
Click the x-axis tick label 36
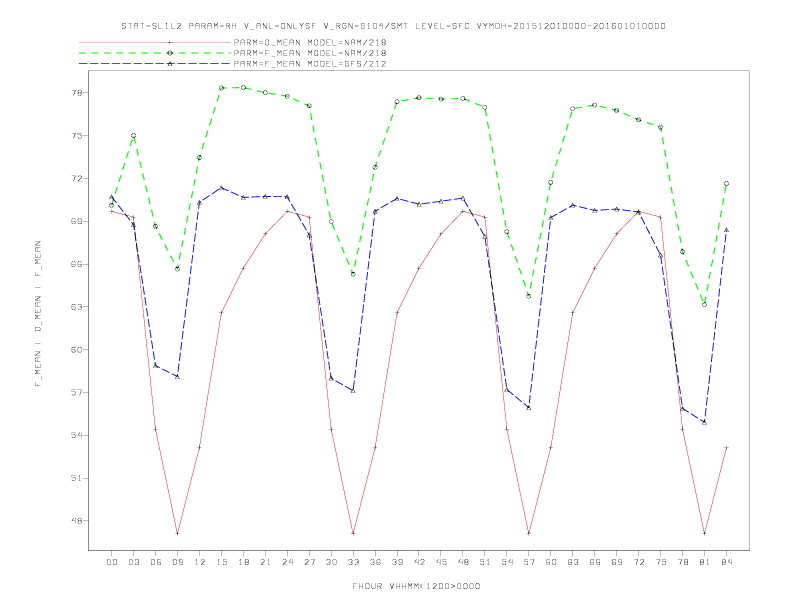[375, 562]
